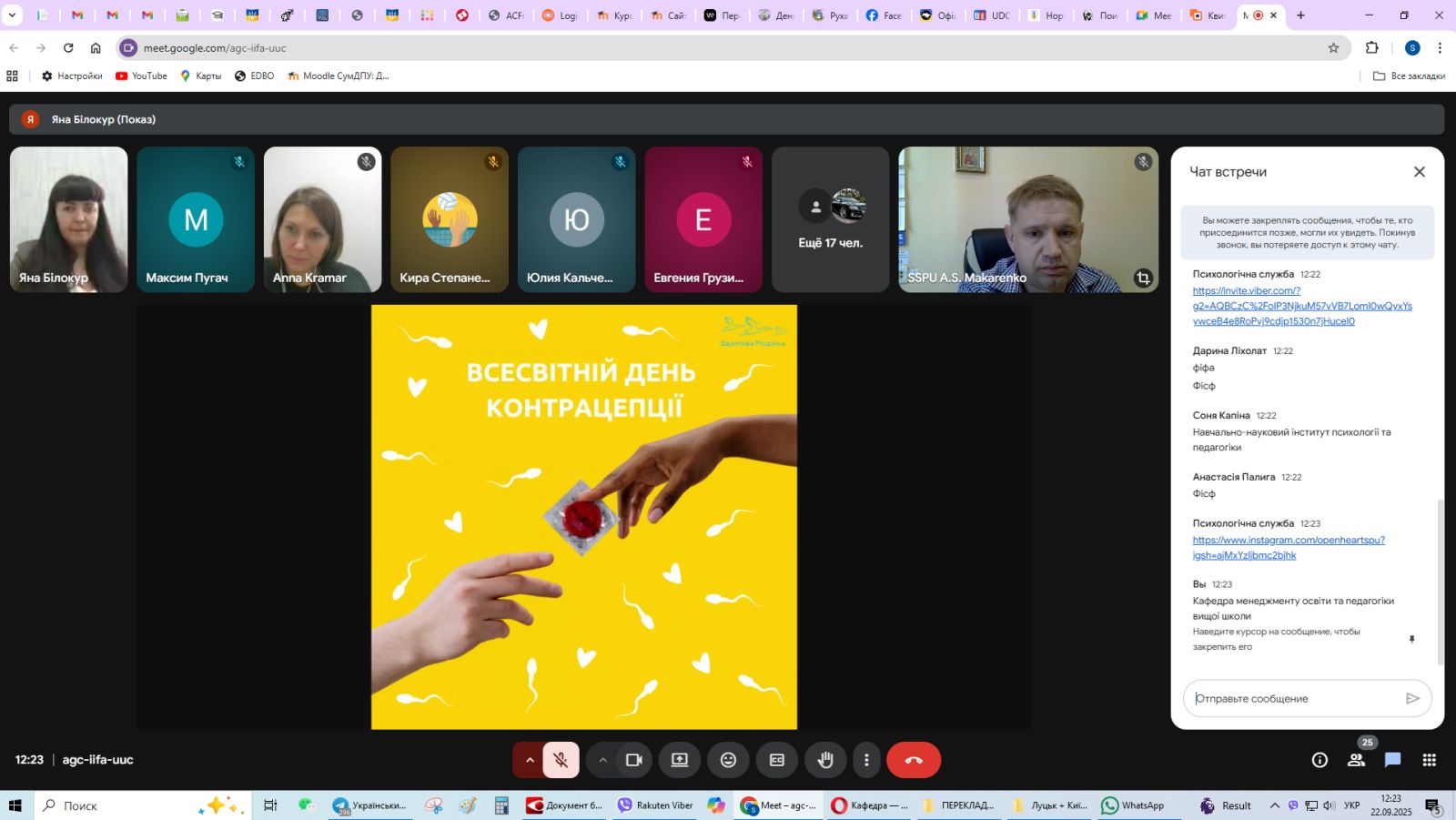Show the participants list icon
Image resolution: width=1456 pixels, height=820 pixels.
tap(1356, 760)
